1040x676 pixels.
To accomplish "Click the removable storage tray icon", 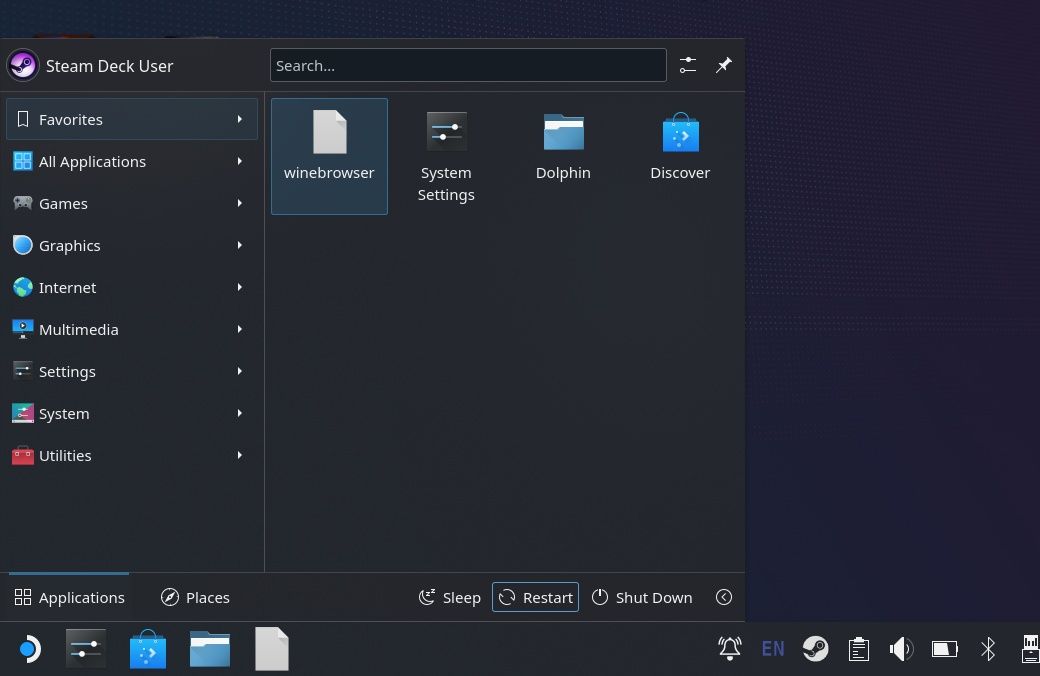I will point(1030,648).
